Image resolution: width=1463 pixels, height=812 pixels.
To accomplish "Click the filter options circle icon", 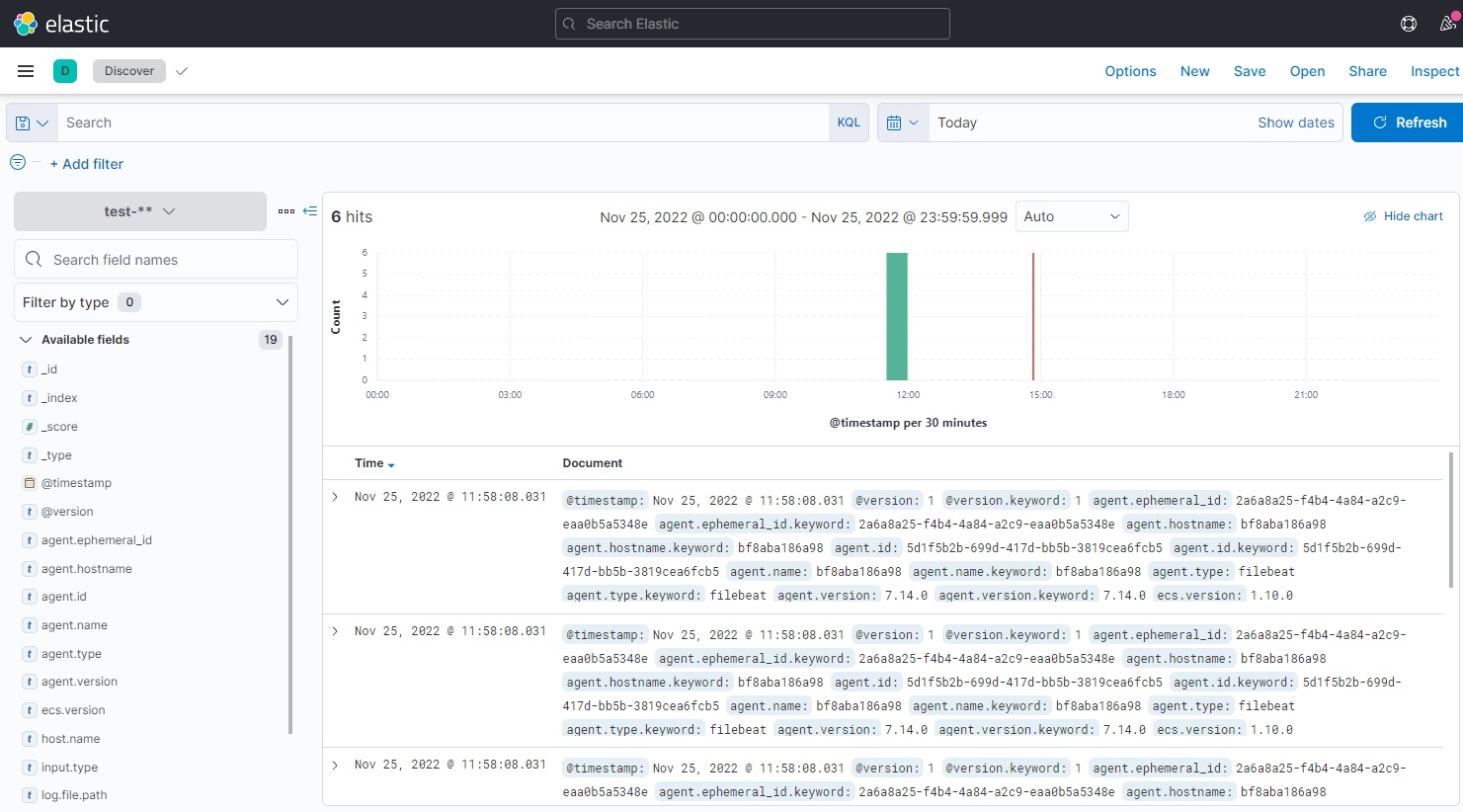I will 18,162.
